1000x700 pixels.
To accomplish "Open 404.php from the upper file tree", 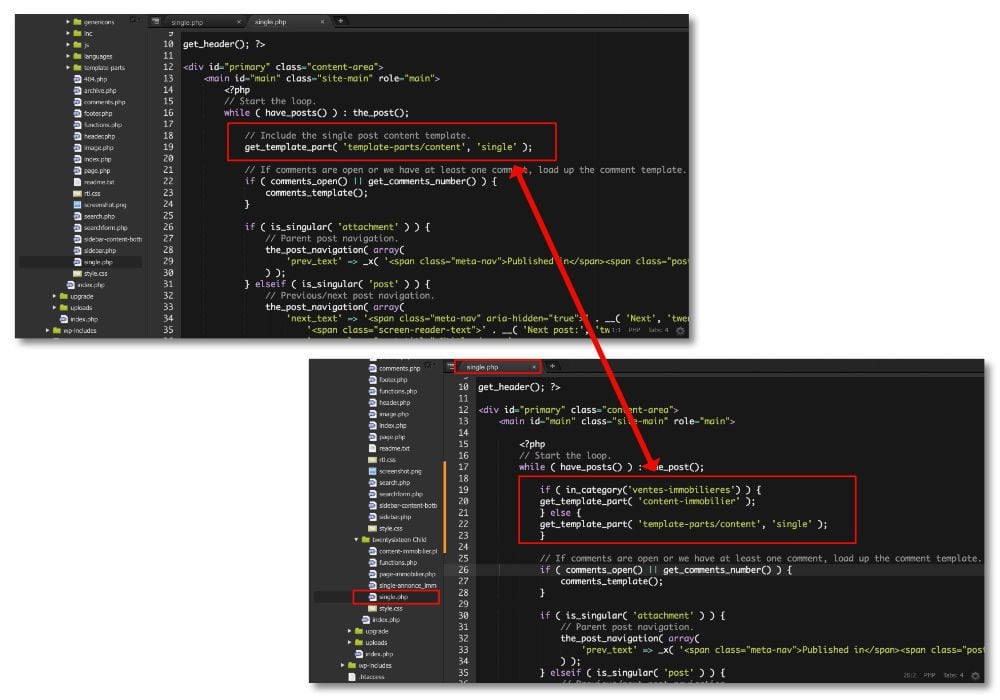I will (x=95, y=78).
